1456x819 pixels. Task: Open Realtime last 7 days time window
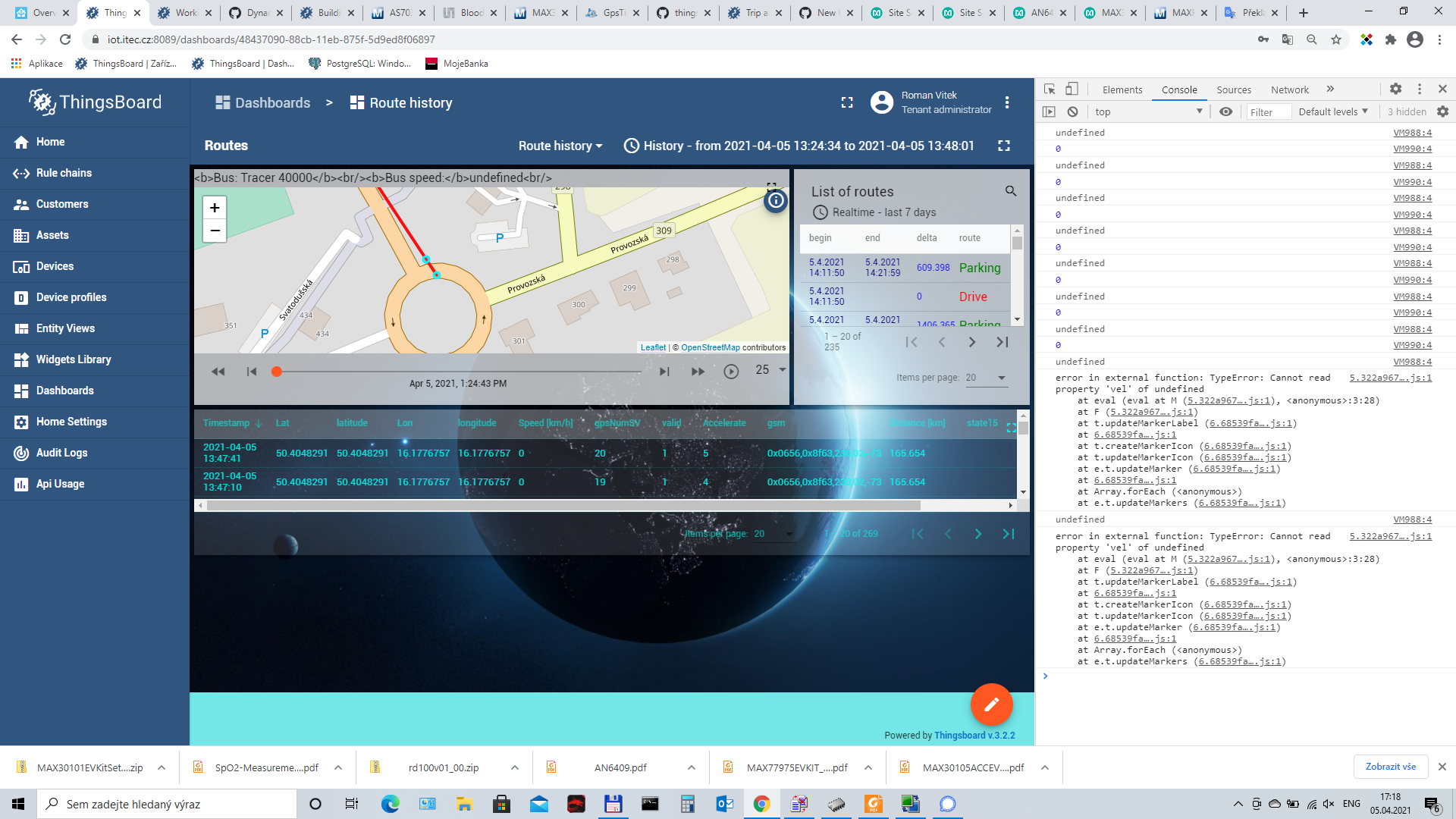click(874, 212)
